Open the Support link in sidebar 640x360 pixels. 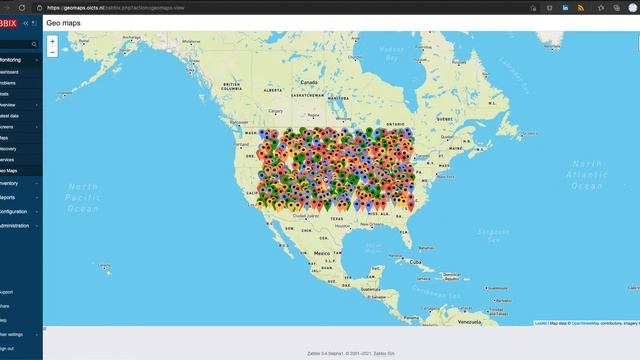[7, 292]
